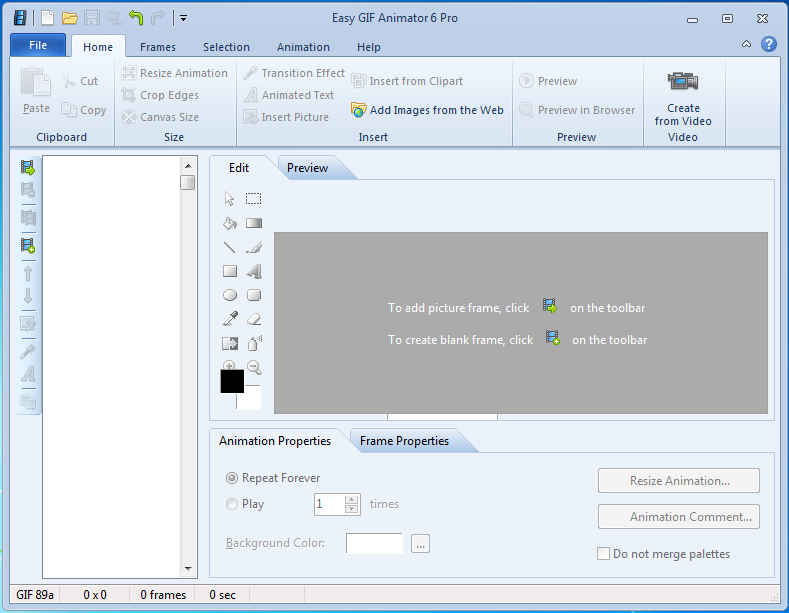Click the play count number field
Screen dimensions: 789x613
(x=330, y=504)
